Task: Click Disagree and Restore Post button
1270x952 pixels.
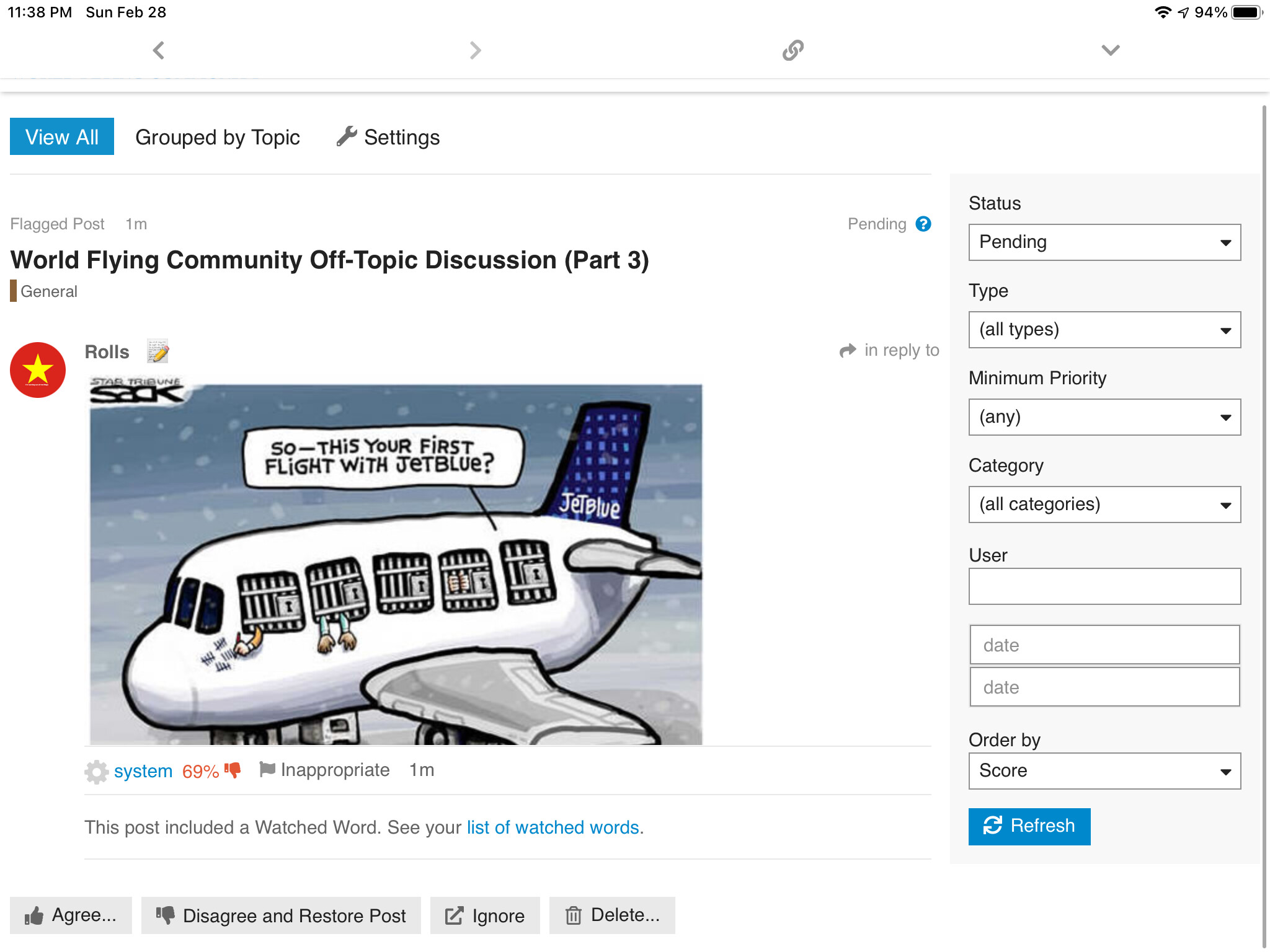Action: pos(281,915)
